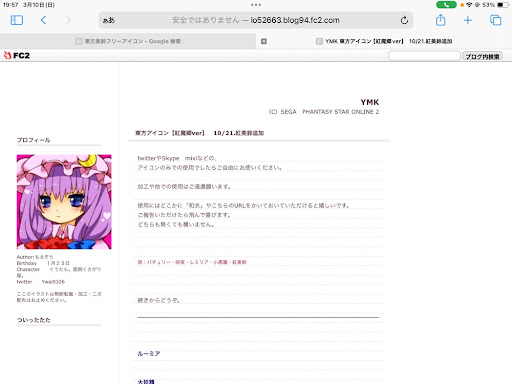The image size is (512, 384).
Task: Show the tab overview icon
Action: (496, 20)
